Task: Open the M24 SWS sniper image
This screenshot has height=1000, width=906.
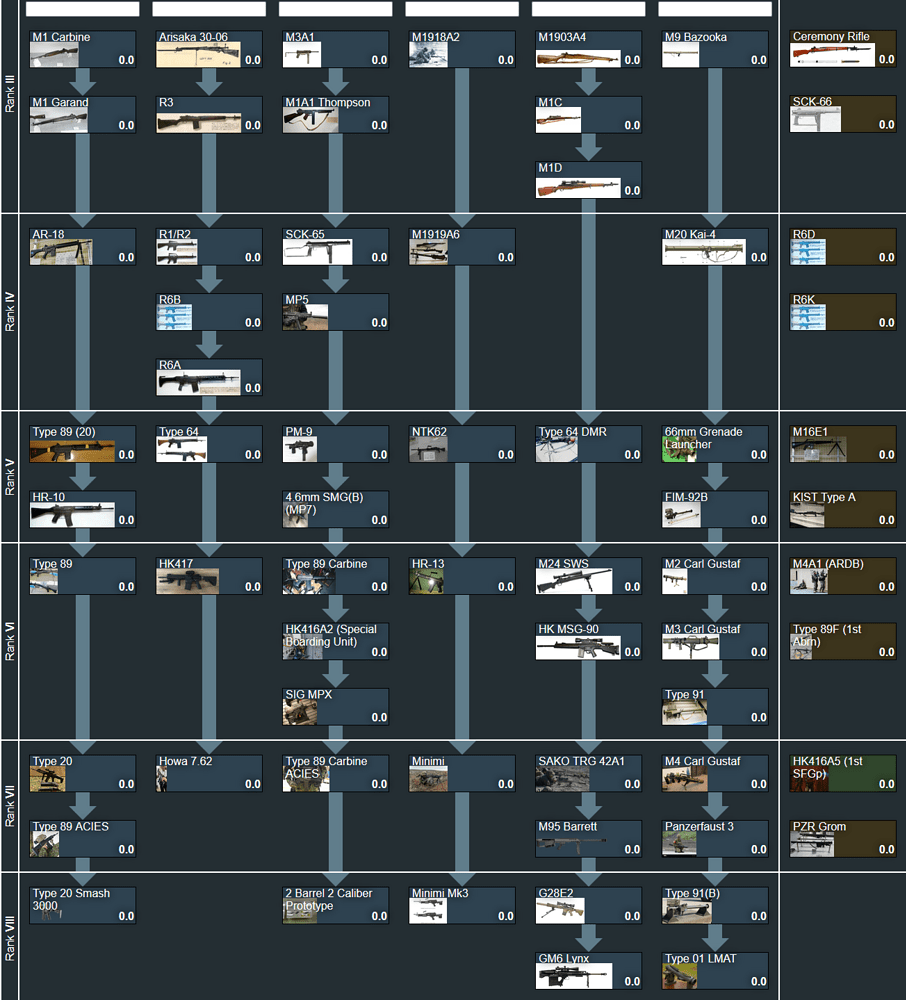Action: click(x=574, y=582)
